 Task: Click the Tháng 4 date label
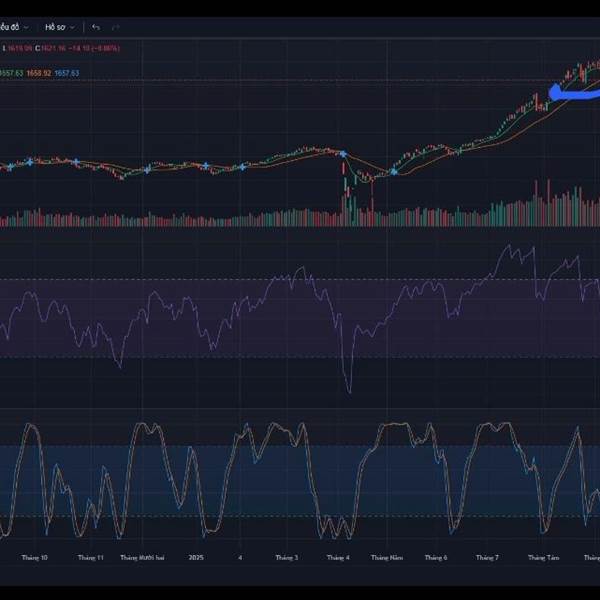338,558
